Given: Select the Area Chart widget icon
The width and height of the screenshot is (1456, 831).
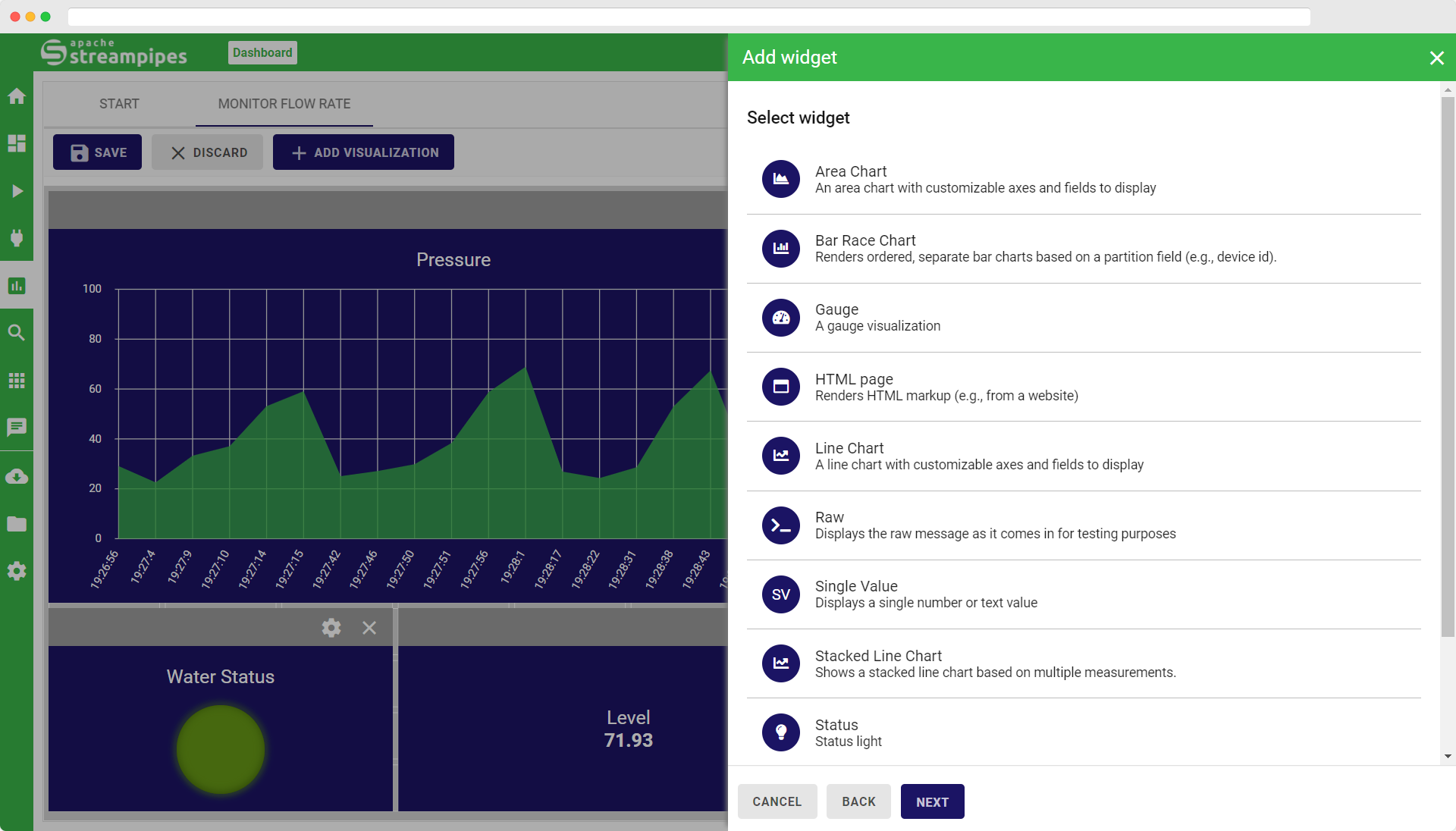Looking at the screenshot, I should point(780,179).
